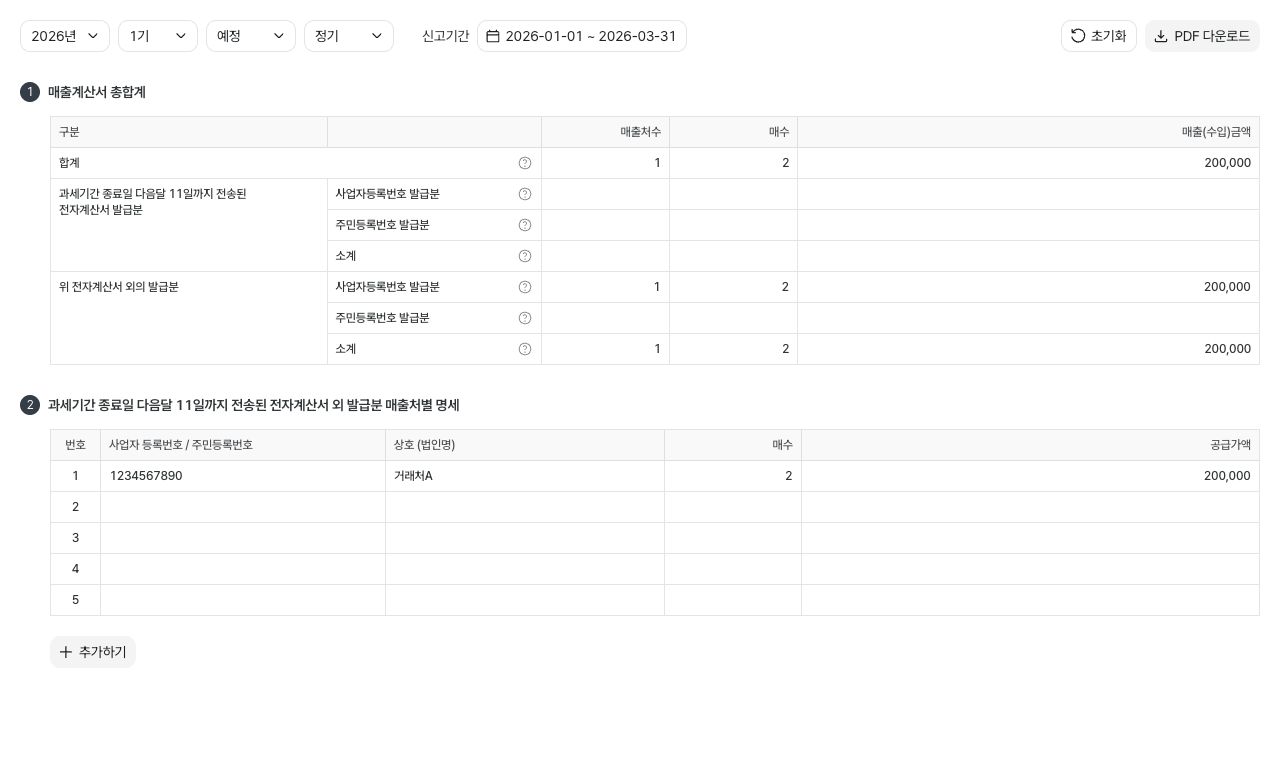
Task: Click the download icon in PDF 다운로드
Action: coord(1161,36)
